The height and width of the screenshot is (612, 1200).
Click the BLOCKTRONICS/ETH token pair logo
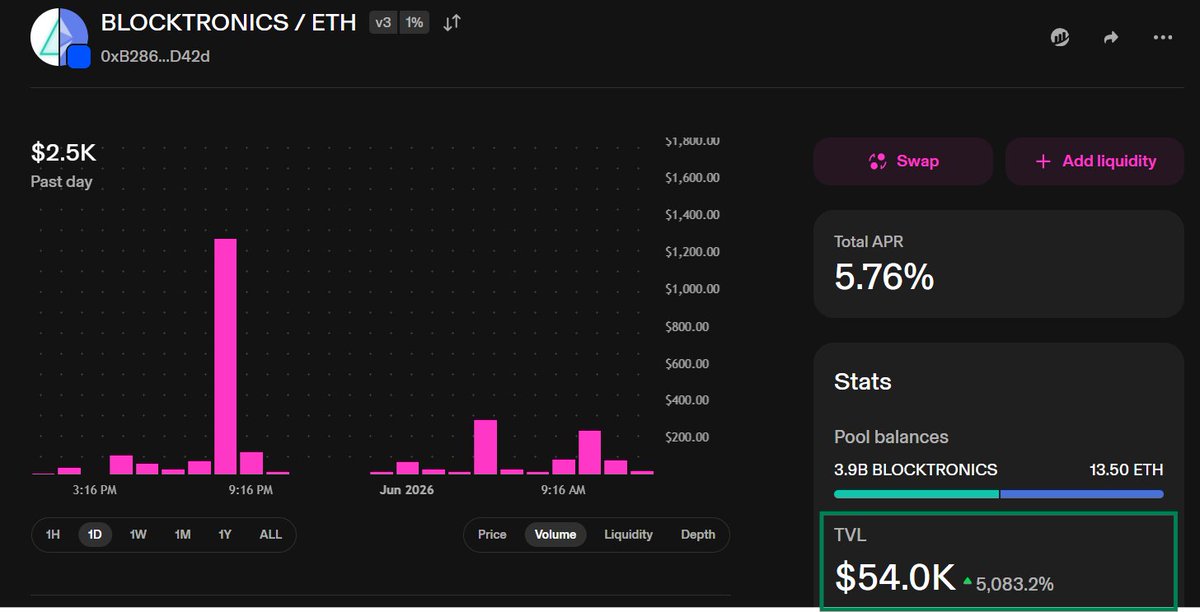[59, 36]
